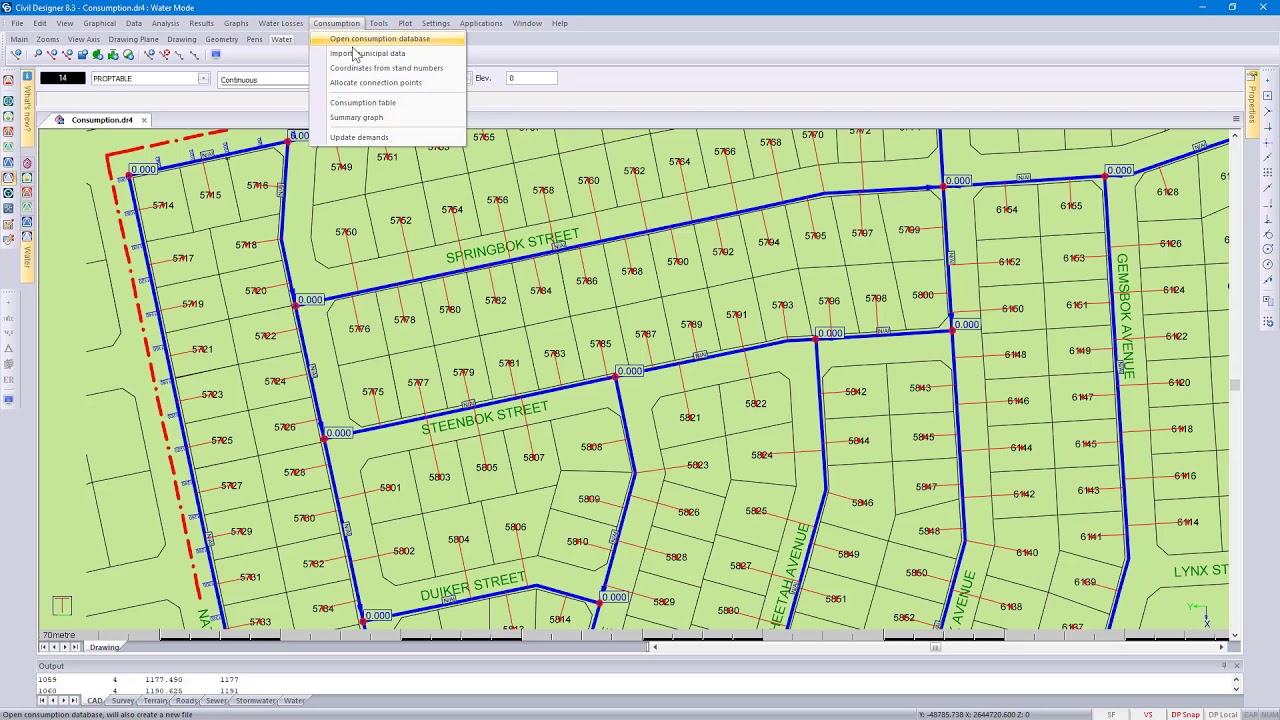
Task: Switch to the Terrain module tab
Action: pyautogui.click(x=155, y=701)
